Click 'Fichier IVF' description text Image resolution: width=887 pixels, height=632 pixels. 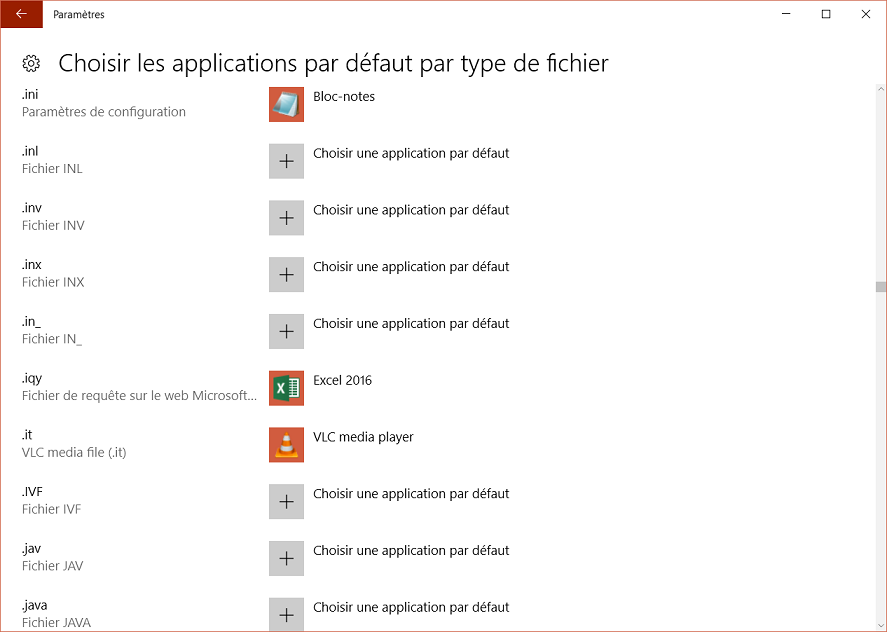[x=51, y=509]
